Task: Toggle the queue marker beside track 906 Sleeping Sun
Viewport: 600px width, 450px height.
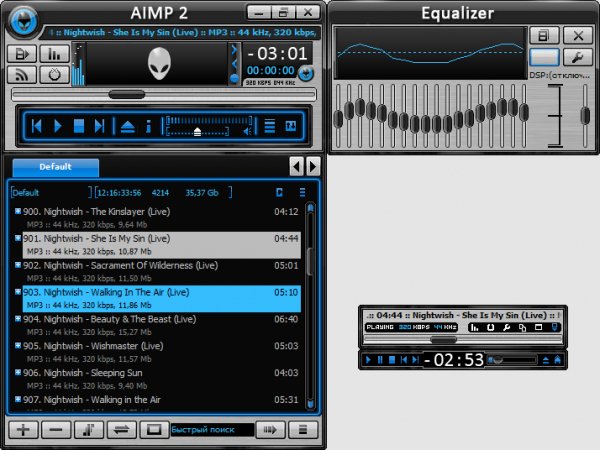Action: (18, 372)
